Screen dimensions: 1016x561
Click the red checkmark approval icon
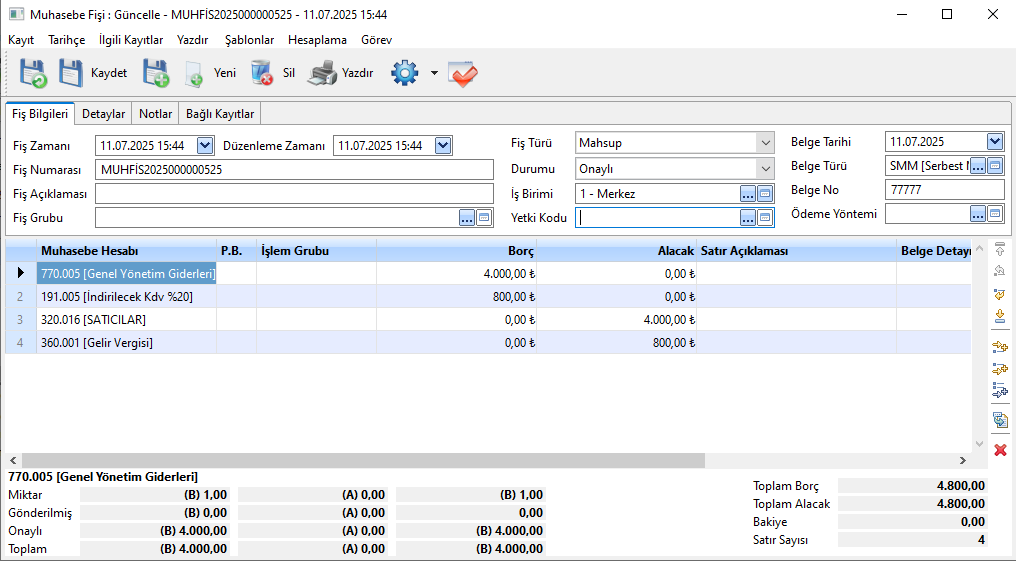point(462,73)
